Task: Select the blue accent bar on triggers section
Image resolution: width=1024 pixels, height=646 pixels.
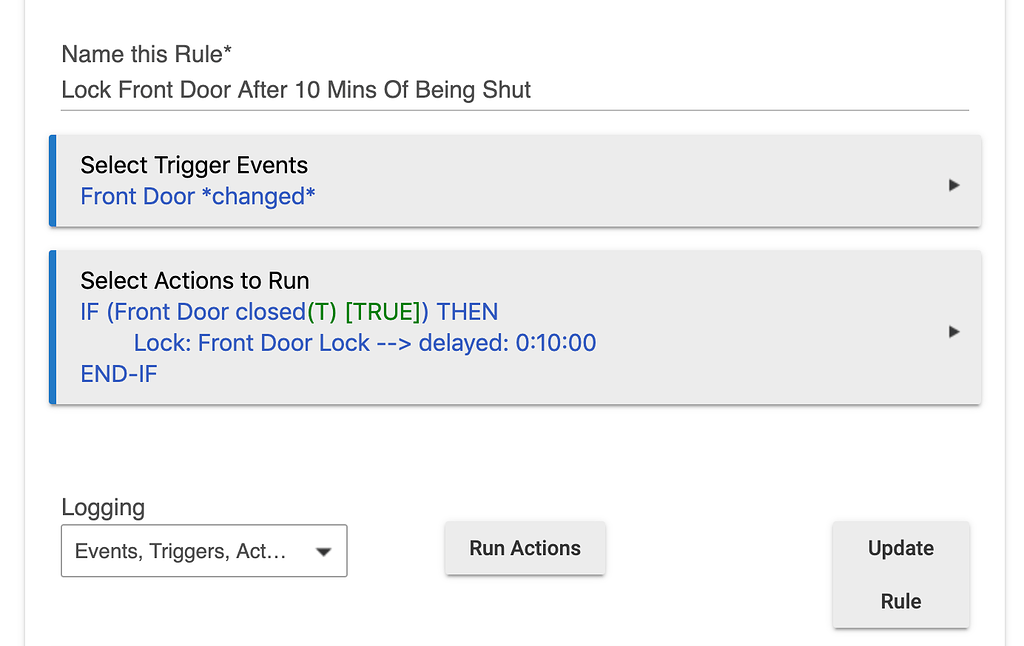Action: (53, 181)
